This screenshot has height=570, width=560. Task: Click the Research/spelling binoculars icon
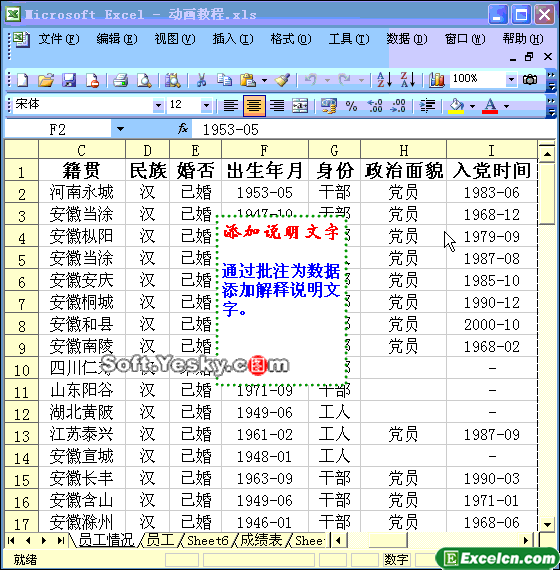(172, 80)
